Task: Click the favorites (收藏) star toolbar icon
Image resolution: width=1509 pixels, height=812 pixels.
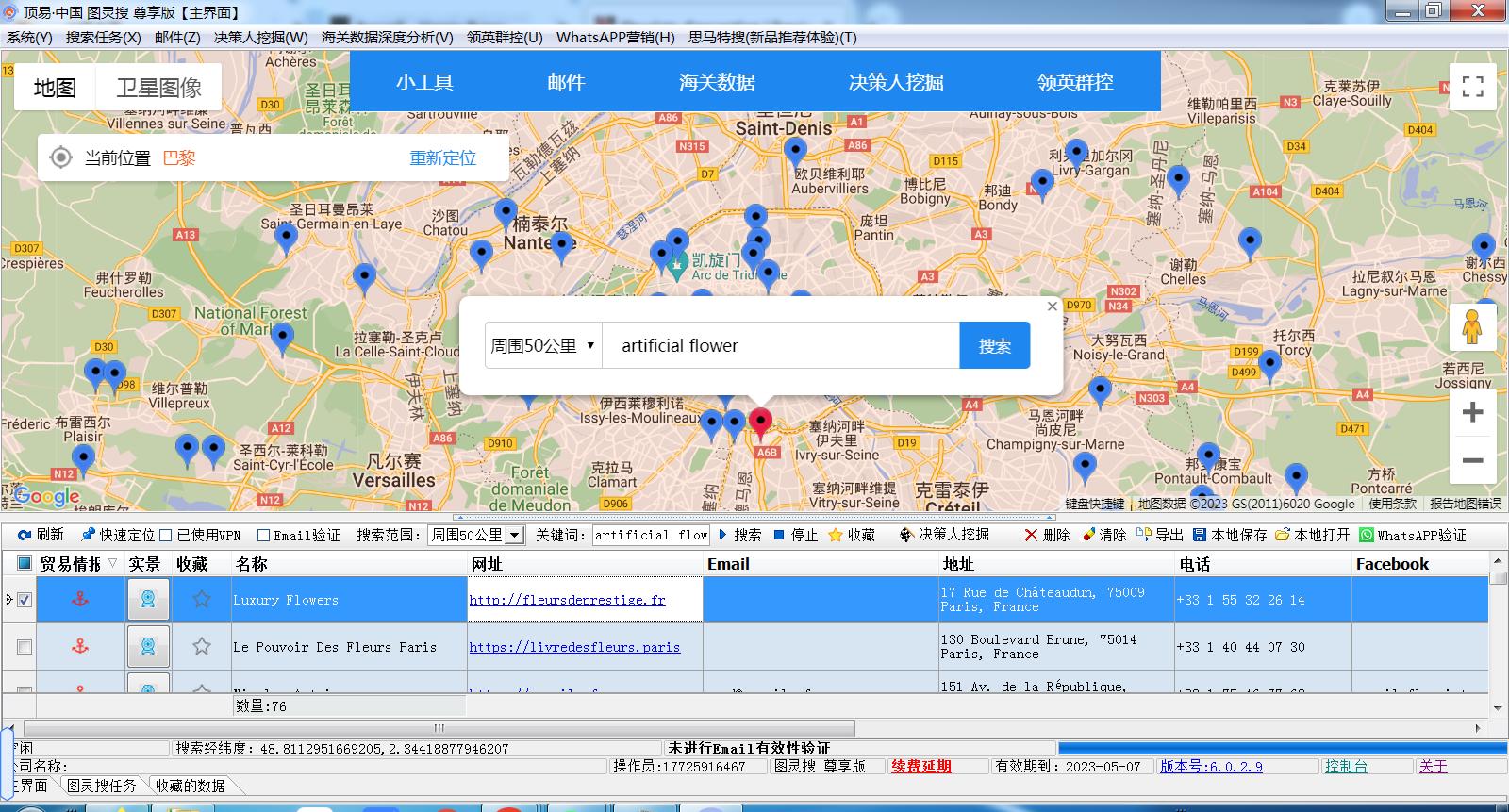Action: 836,535
